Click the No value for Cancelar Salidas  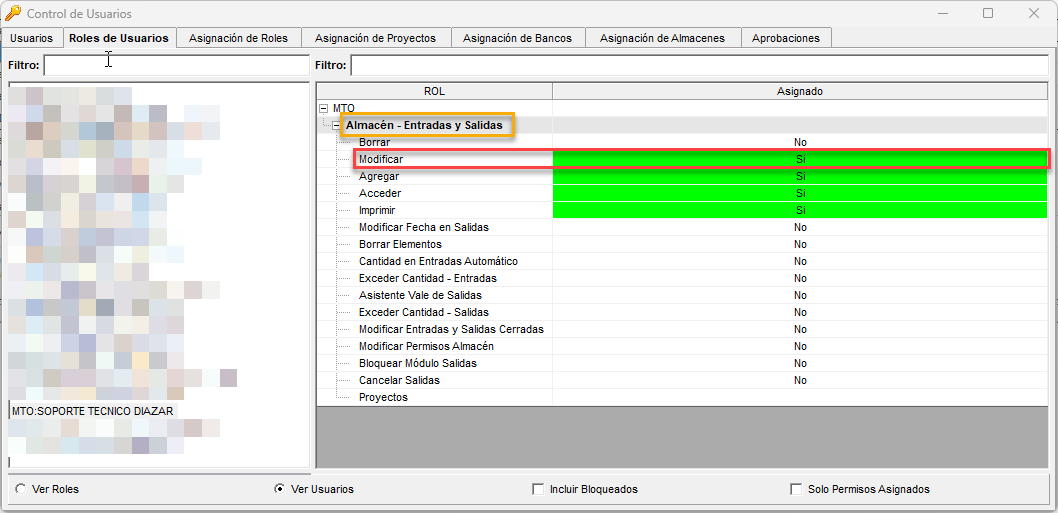800,380
